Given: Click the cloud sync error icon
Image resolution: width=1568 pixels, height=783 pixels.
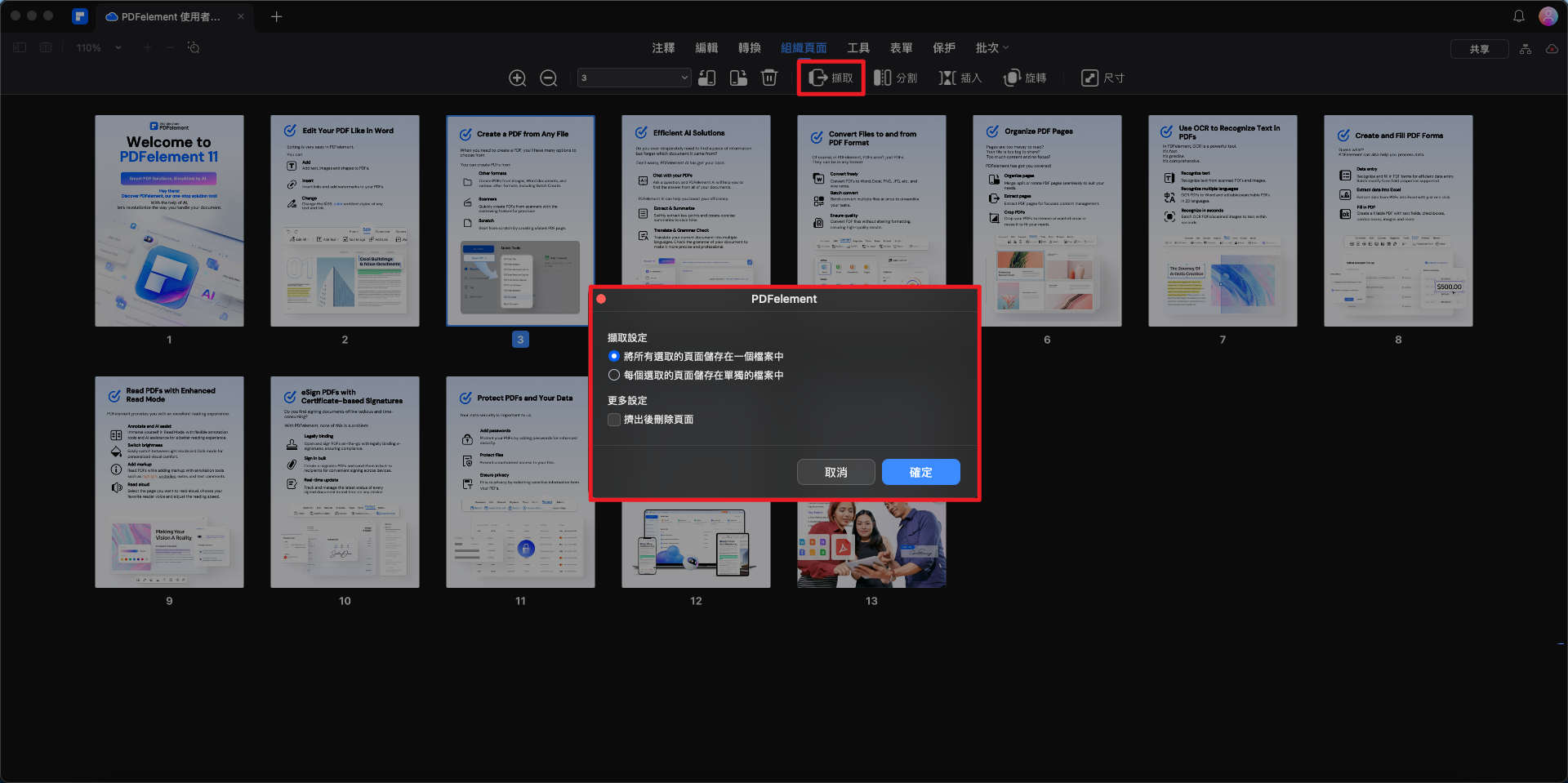Looking at the screenshot, I should tap(1552, 49).
